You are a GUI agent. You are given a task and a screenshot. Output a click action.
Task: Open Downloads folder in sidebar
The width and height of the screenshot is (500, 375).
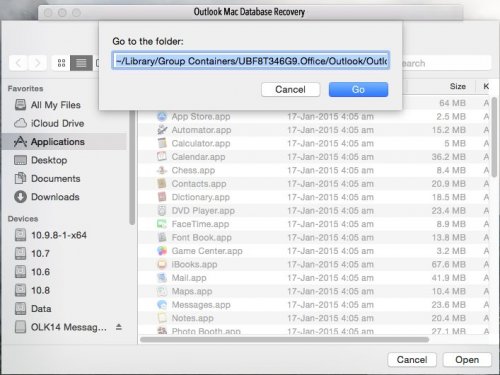click(47, 197)
